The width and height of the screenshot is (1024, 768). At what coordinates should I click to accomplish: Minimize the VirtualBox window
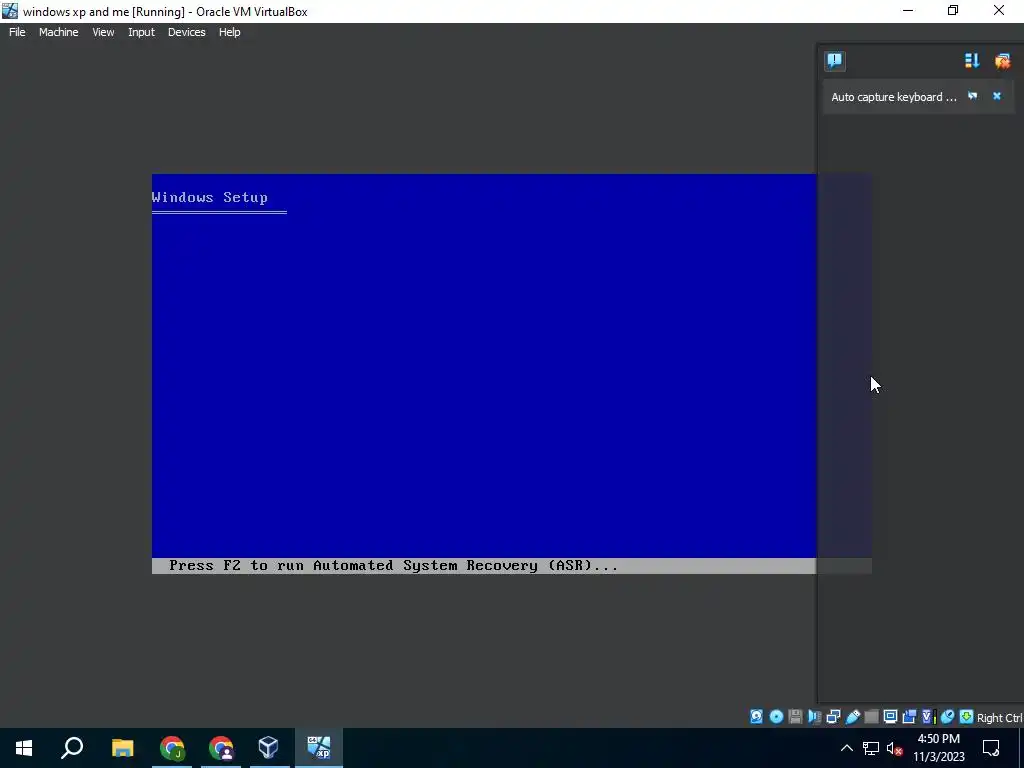pos(908,10)
